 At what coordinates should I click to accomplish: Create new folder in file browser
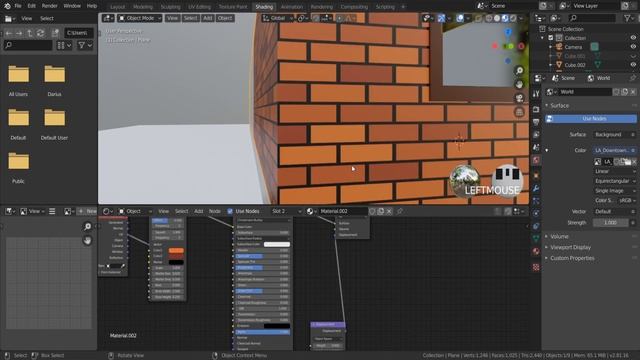[x=55, y=33]
